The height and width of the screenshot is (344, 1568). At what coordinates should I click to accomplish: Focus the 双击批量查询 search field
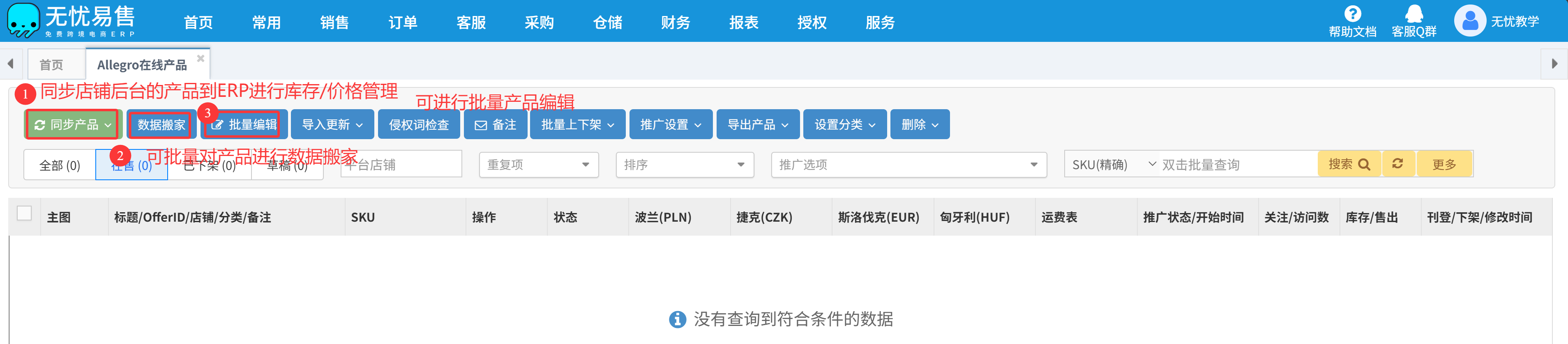point(1238,165)
